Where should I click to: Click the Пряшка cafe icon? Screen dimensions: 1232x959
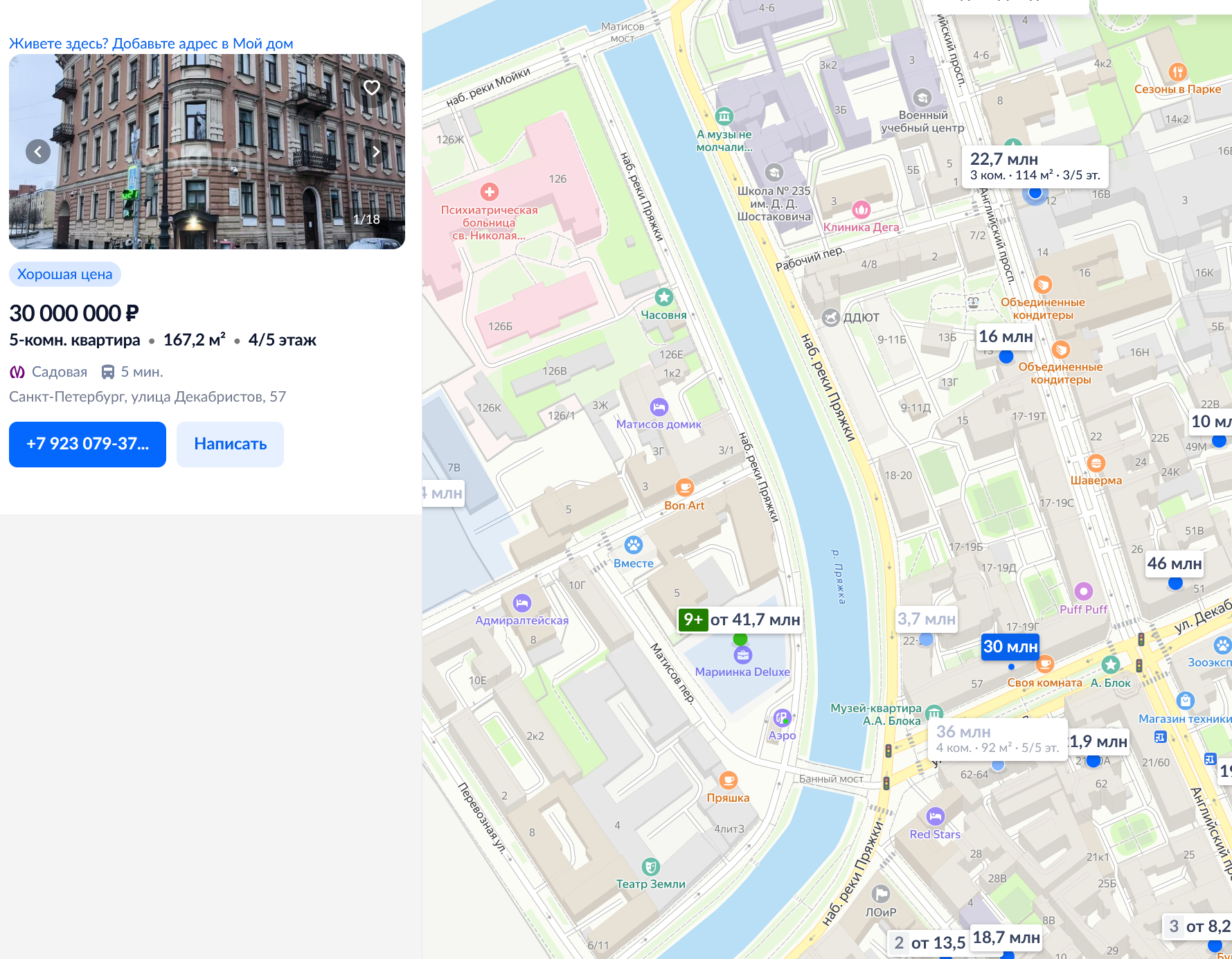728,780
